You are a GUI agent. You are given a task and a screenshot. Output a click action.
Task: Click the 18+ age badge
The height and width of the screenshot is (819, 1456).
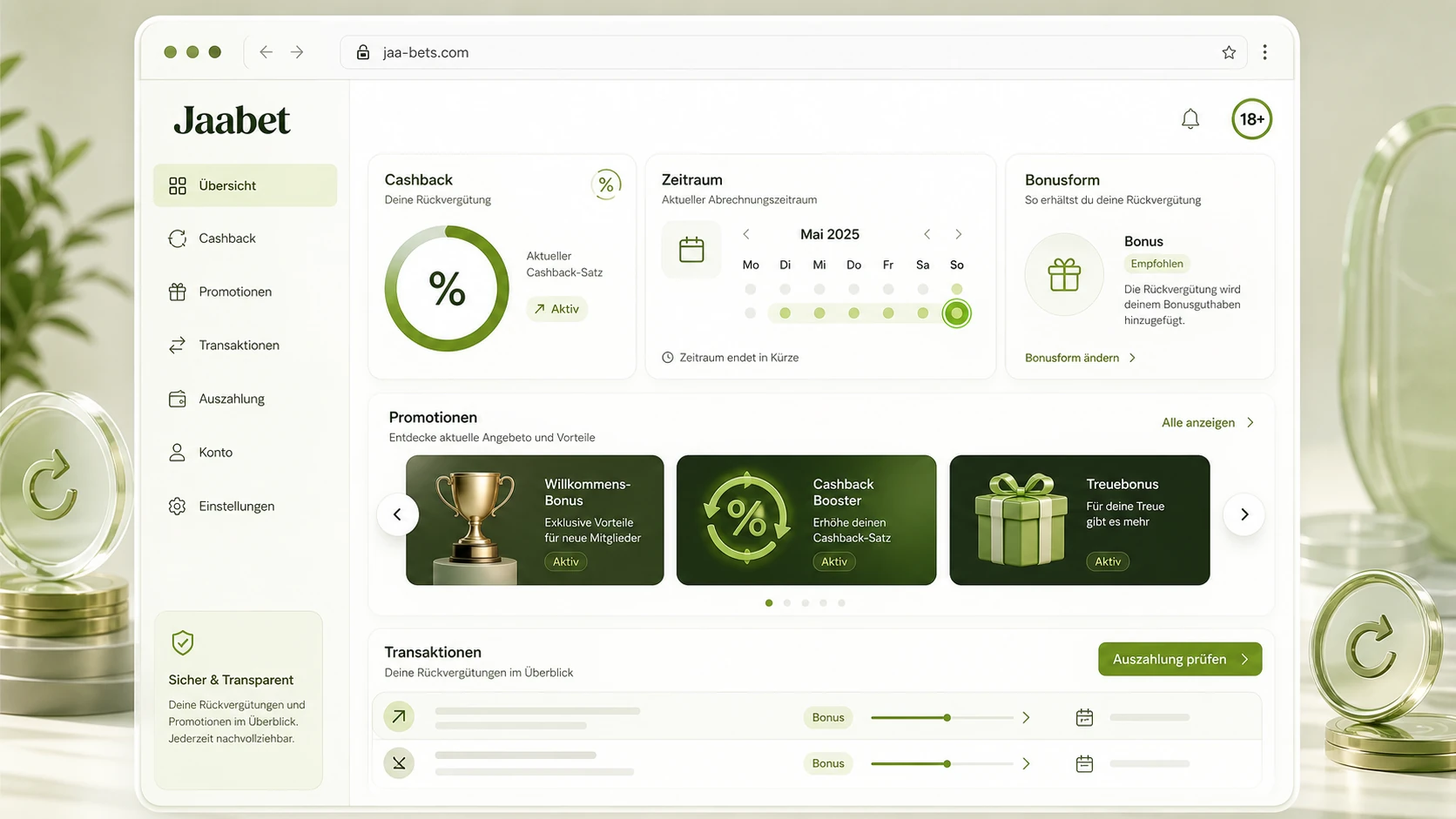click(1252, 119)
